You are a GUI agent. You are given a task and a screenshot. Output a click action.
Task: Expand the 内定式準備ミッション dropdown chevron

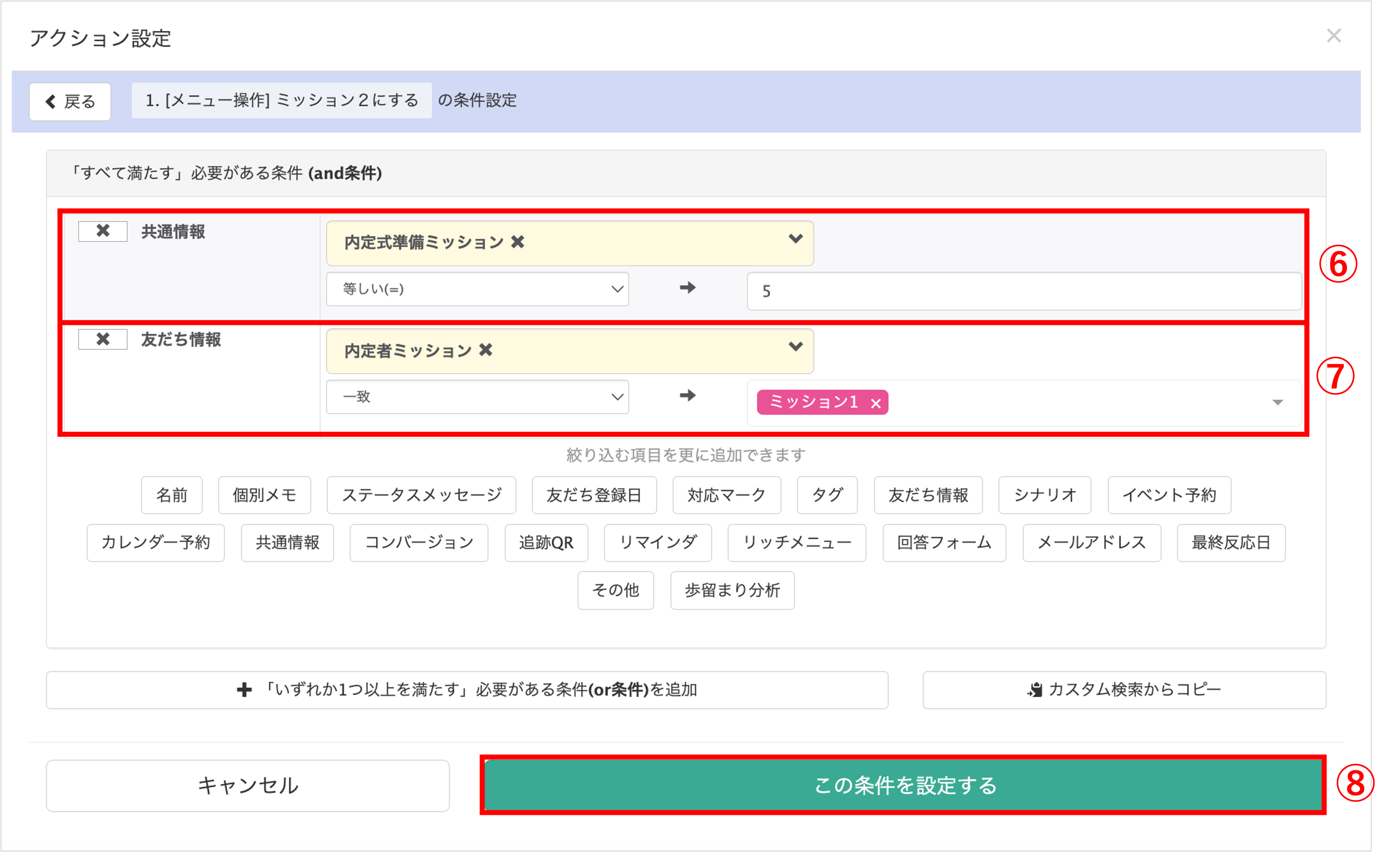795,239
